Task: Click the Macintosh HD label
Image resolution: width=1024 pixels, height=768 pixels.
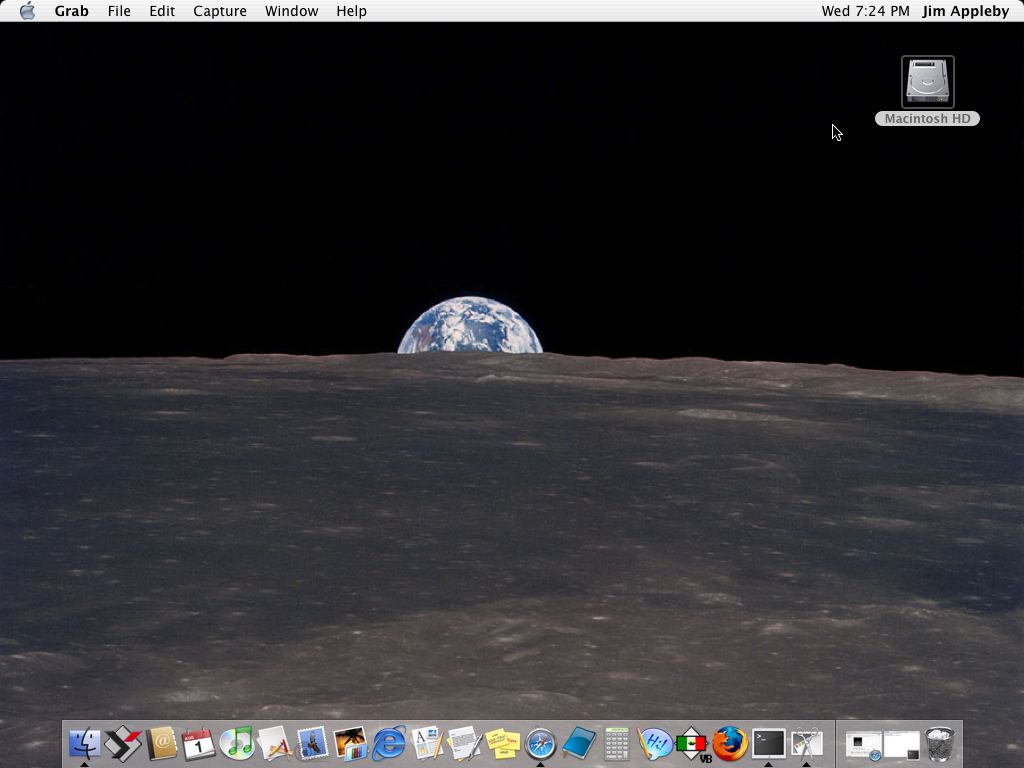Action: point(927,119)
